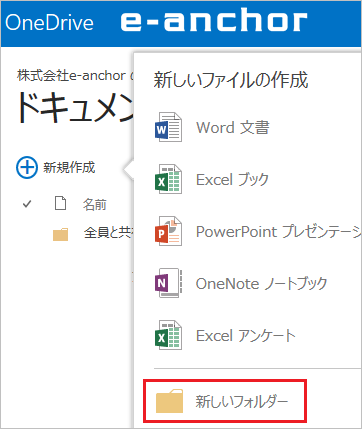Choose OneNote ノートブック label
The image size is (362, 429).
click(262, 283)
